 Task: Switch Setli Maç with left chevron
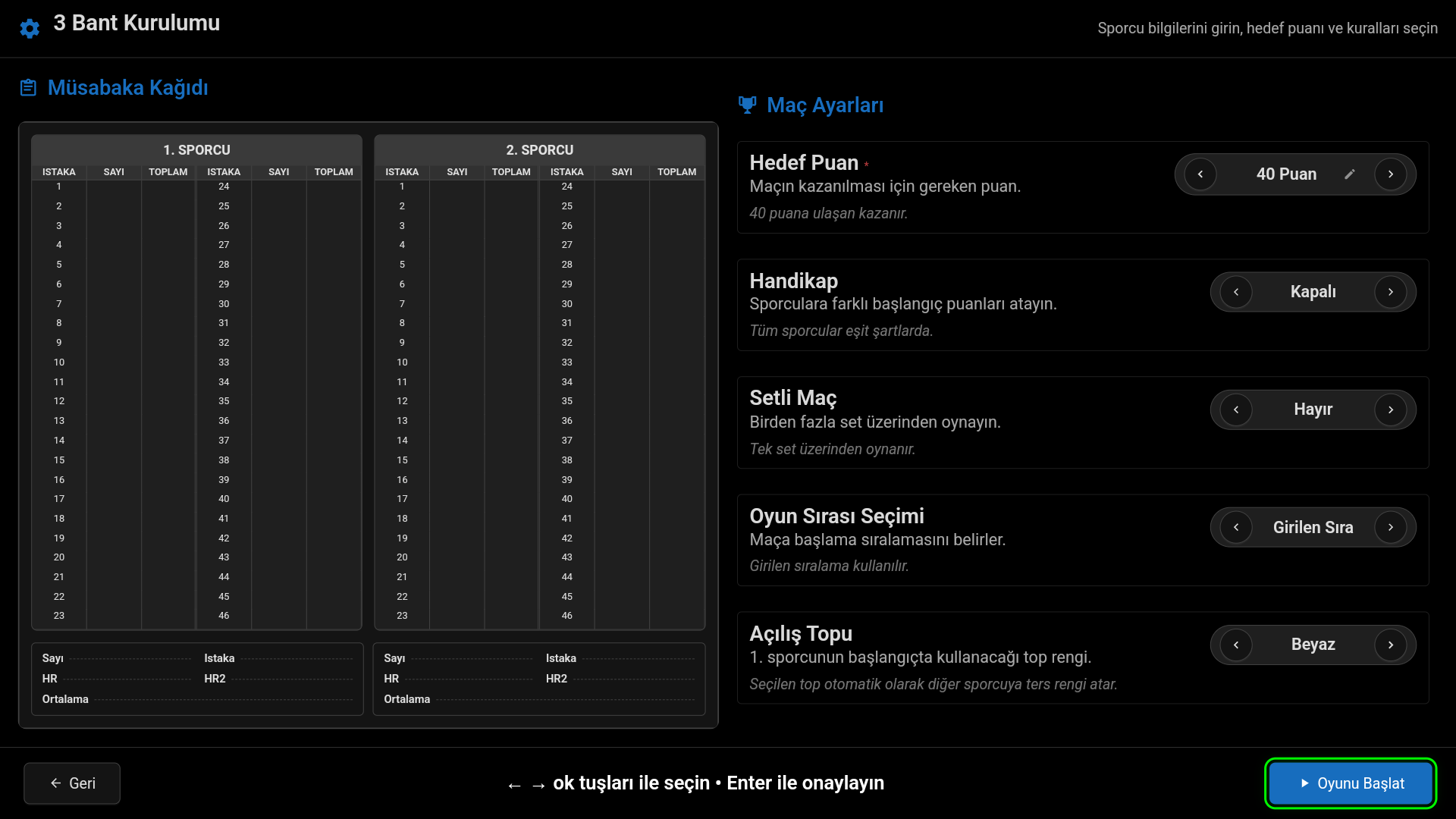1236,409
